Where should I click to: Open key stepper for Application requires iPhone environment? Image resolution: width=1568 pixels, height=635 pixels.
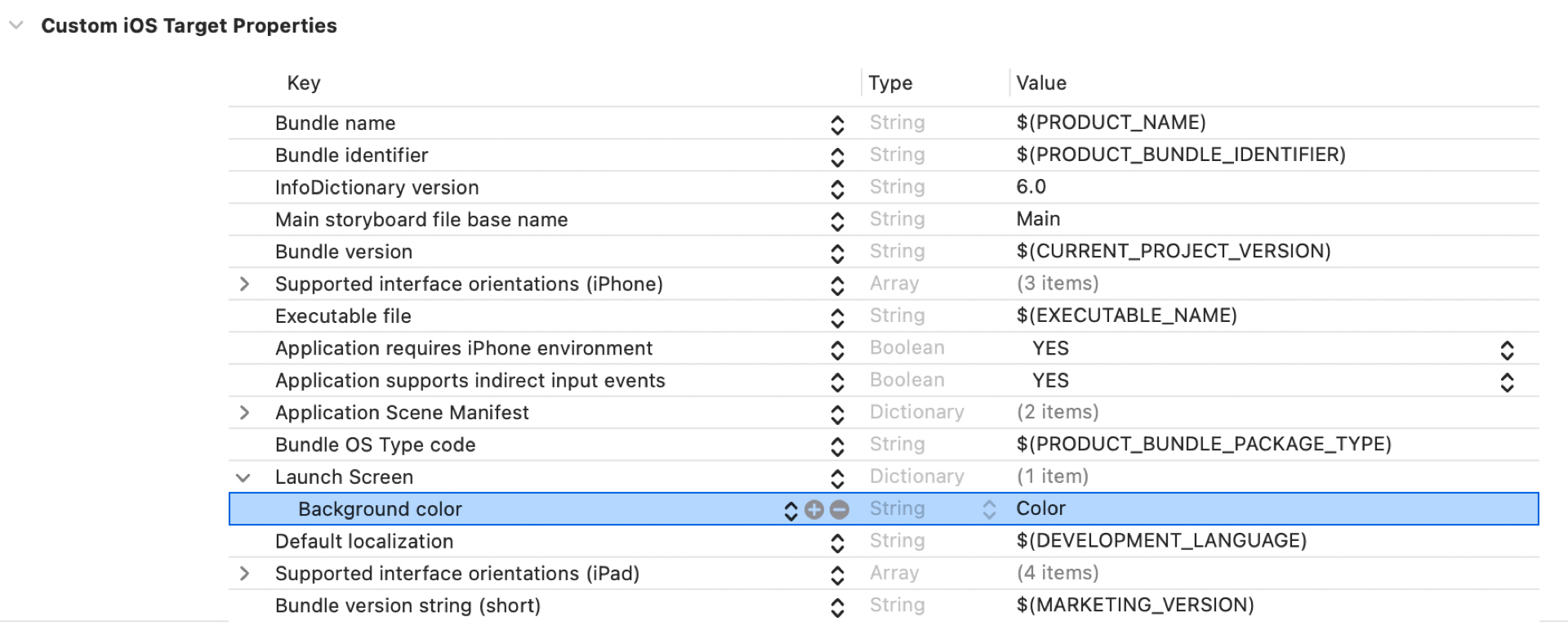pyautogui.click(x=837, y=350)
